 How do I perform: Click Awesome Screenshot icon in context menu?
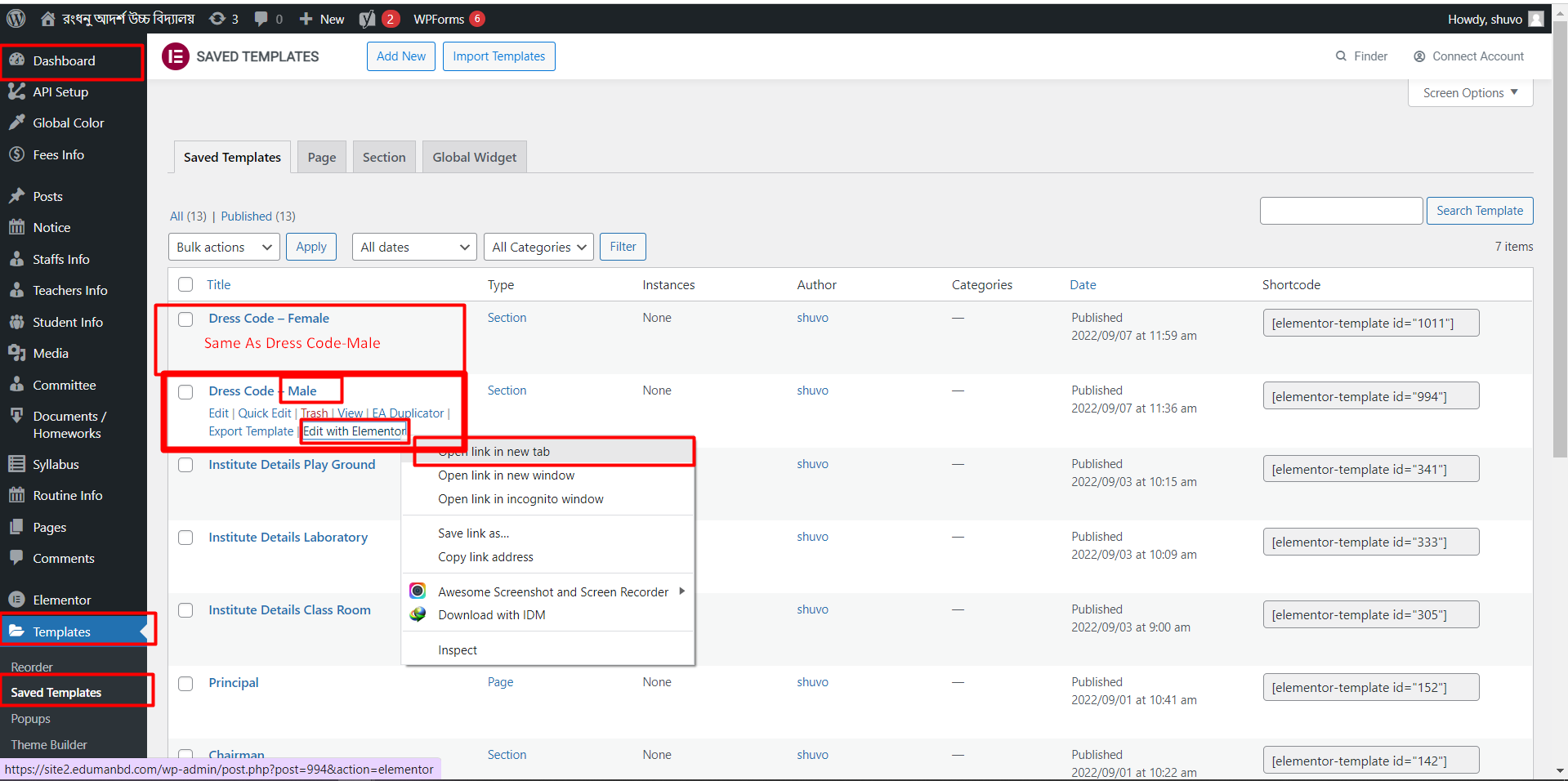pos(418,591)
